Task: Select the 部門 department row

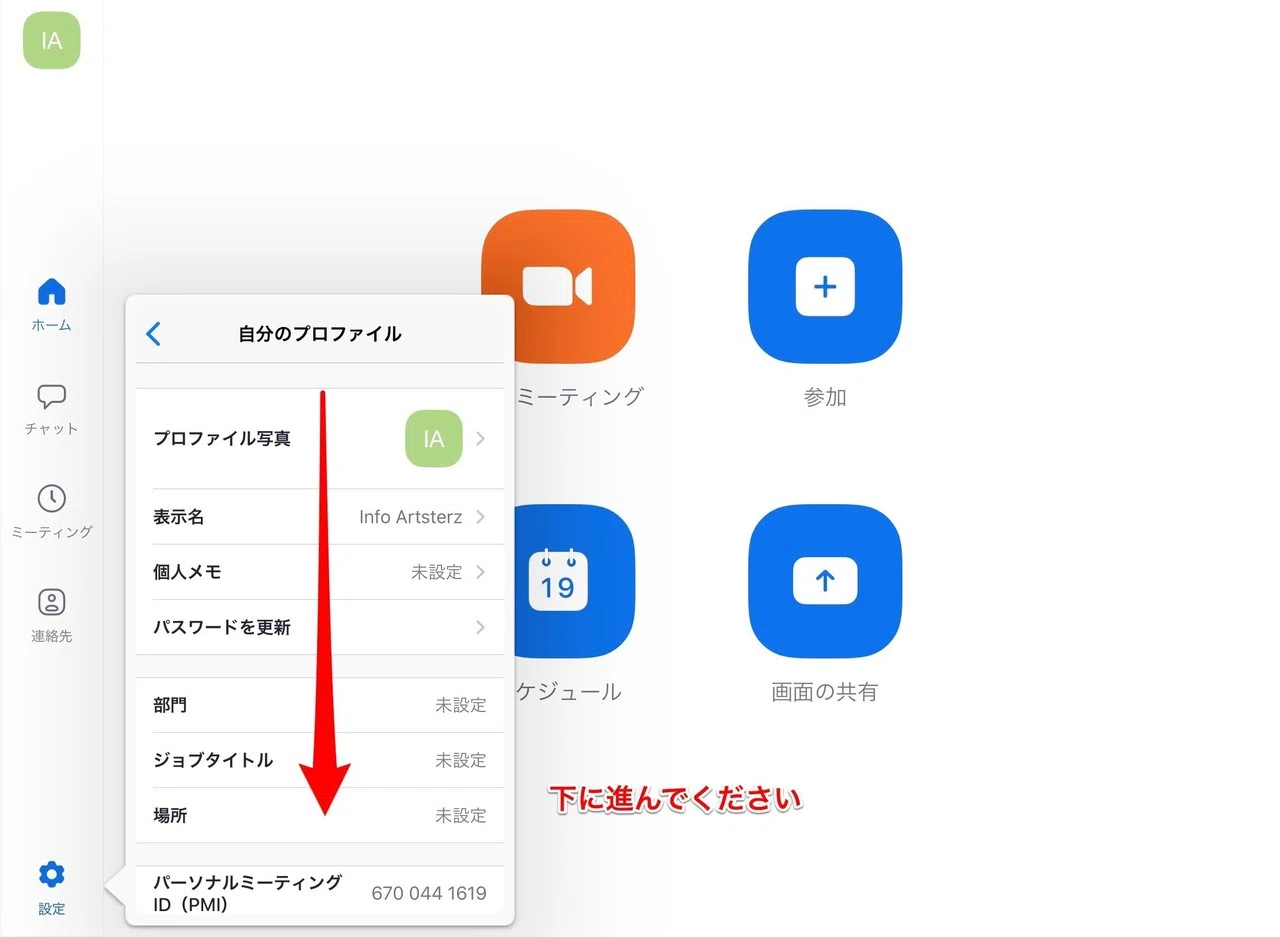Action: click(x=320, y=705)
